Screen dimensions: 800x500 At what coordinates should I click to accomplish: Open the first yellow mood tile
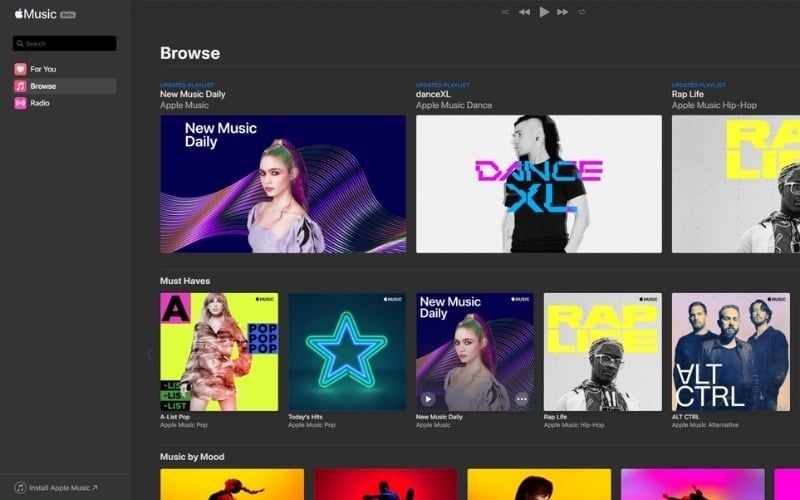click(232, 484)
